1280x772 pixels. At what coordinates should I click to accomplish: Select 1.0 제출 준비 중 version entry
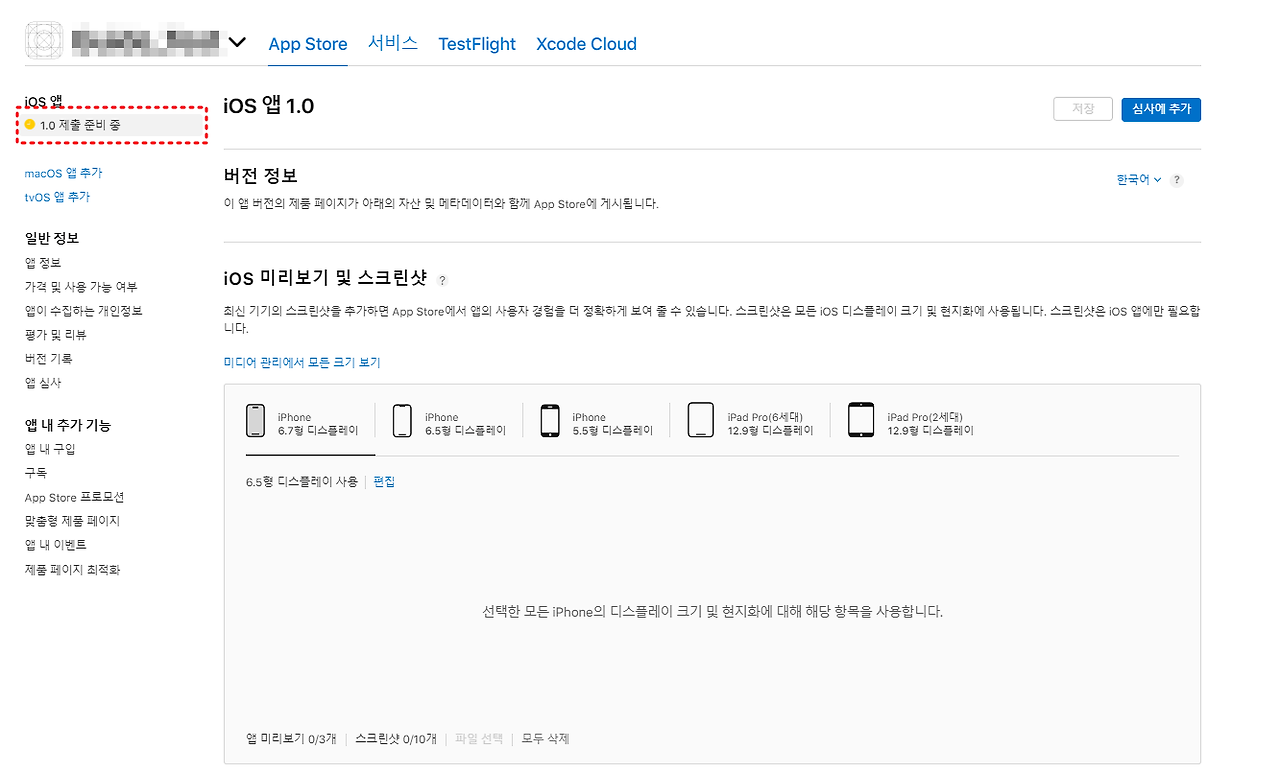point(114,125)
